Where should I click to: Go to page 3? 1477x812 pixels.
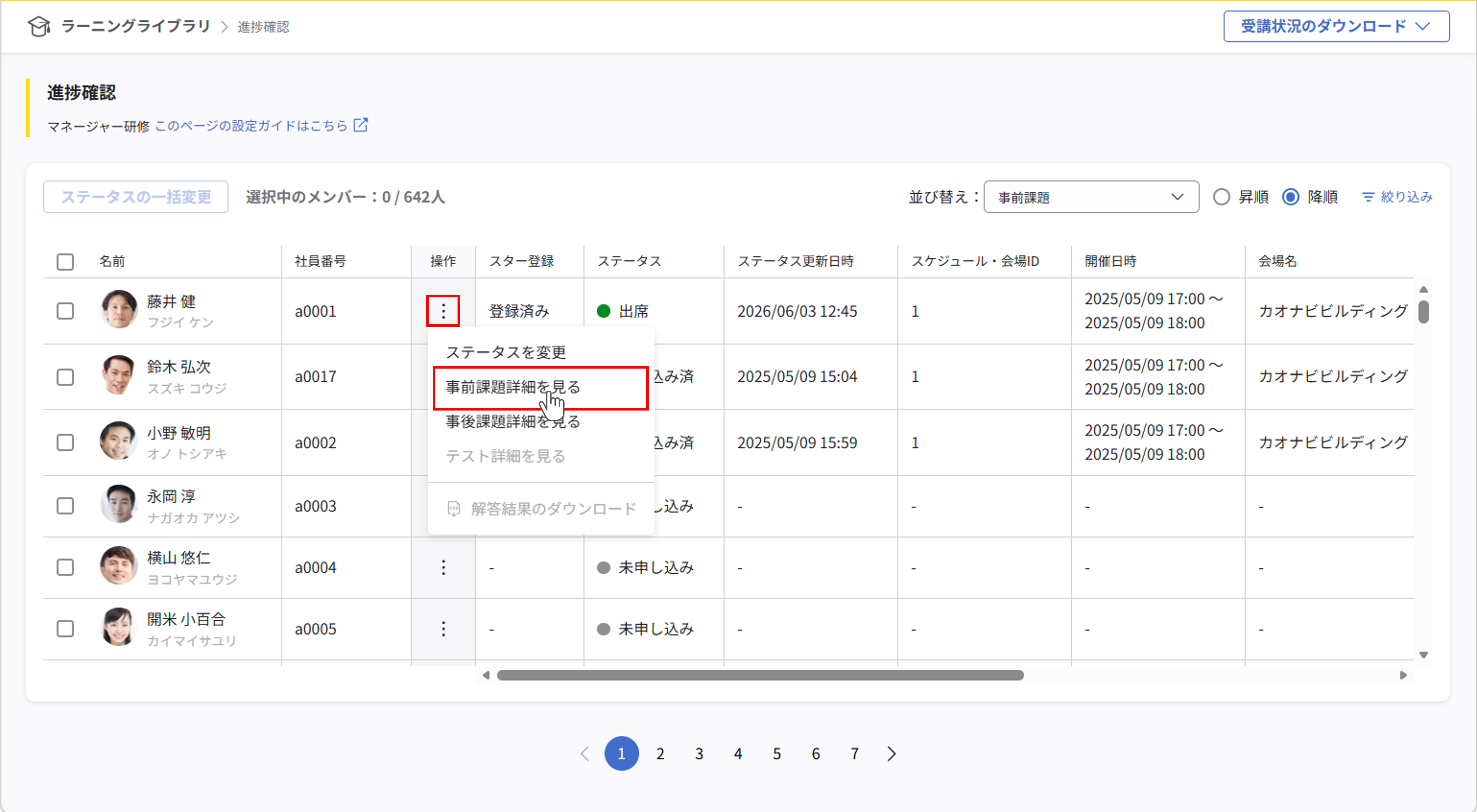pyautogui.click(x=699, y=754)
